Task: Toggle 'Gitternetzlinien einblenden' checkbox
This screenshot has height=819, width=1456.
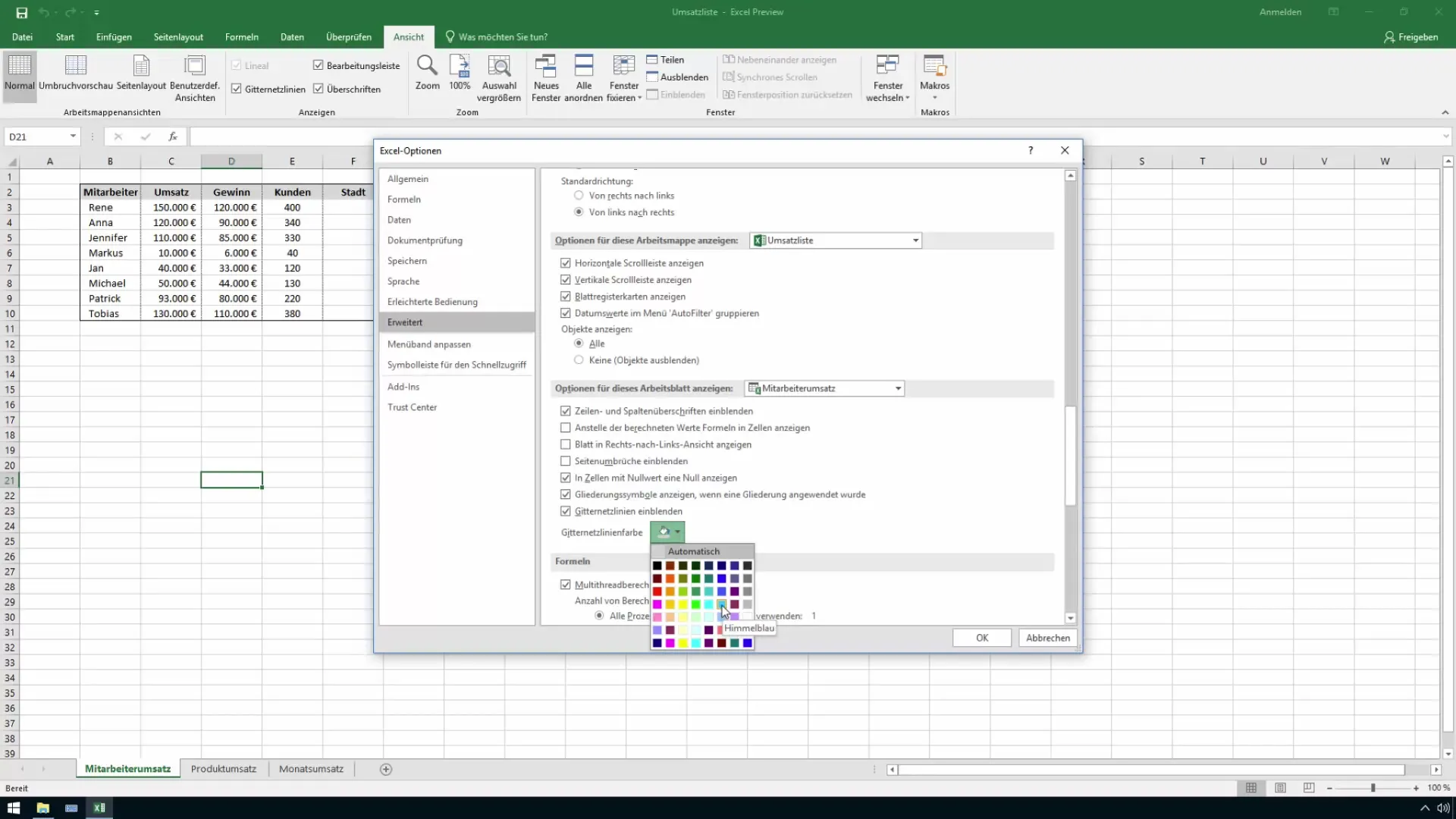Action: coord(566,511)
